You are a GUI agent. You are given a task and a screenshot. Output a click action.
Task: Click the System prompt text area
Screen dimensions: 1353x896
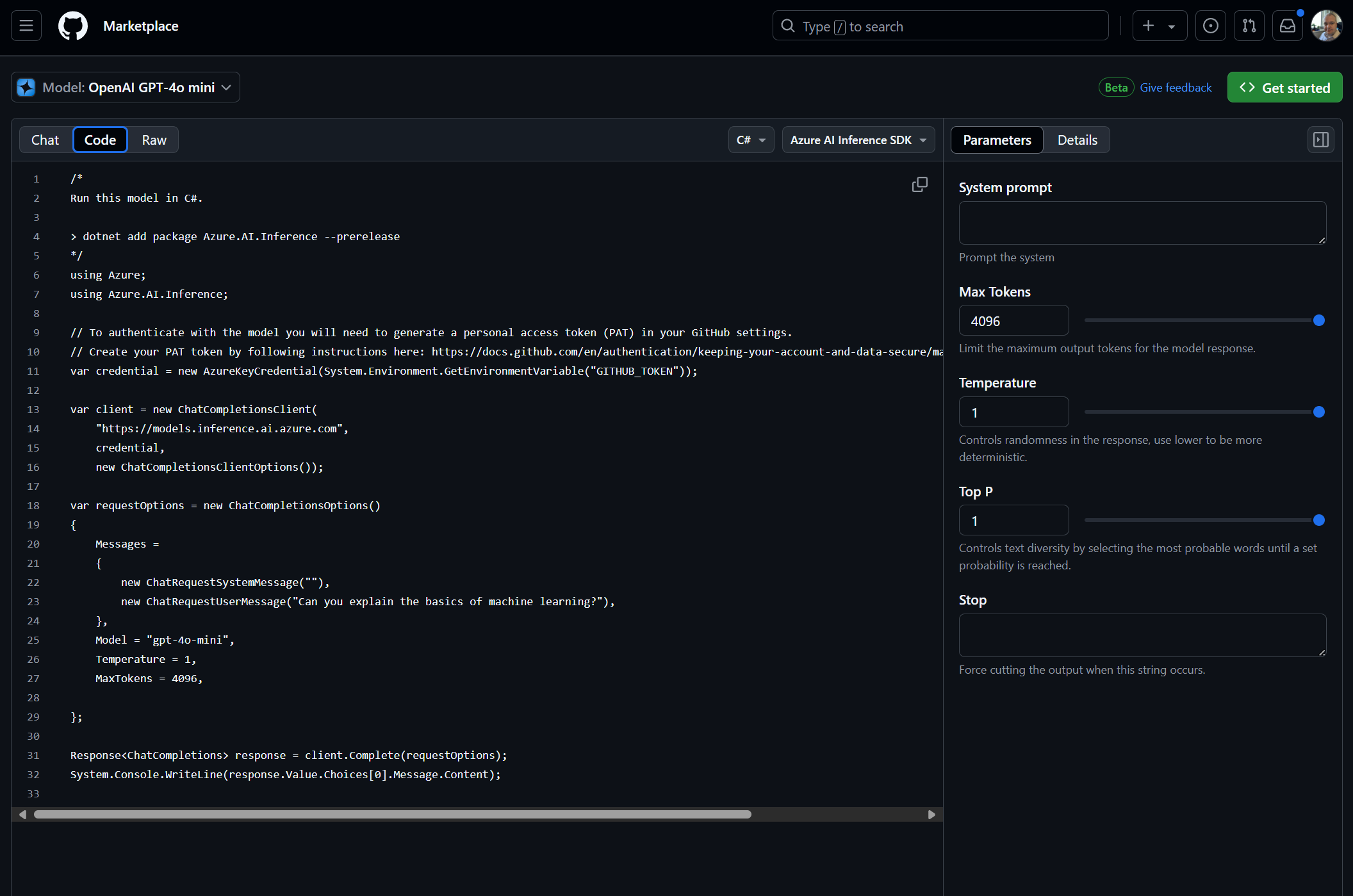[1142, 223]
